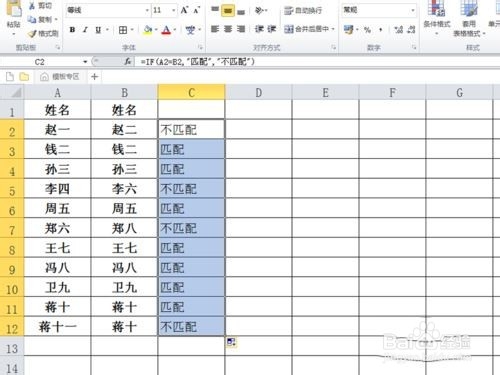Image resolution: width=500 pixels, height=375 pixels.
Task: Click the Paste (粘贴) clipboard icon
Action: pos(14,8)
